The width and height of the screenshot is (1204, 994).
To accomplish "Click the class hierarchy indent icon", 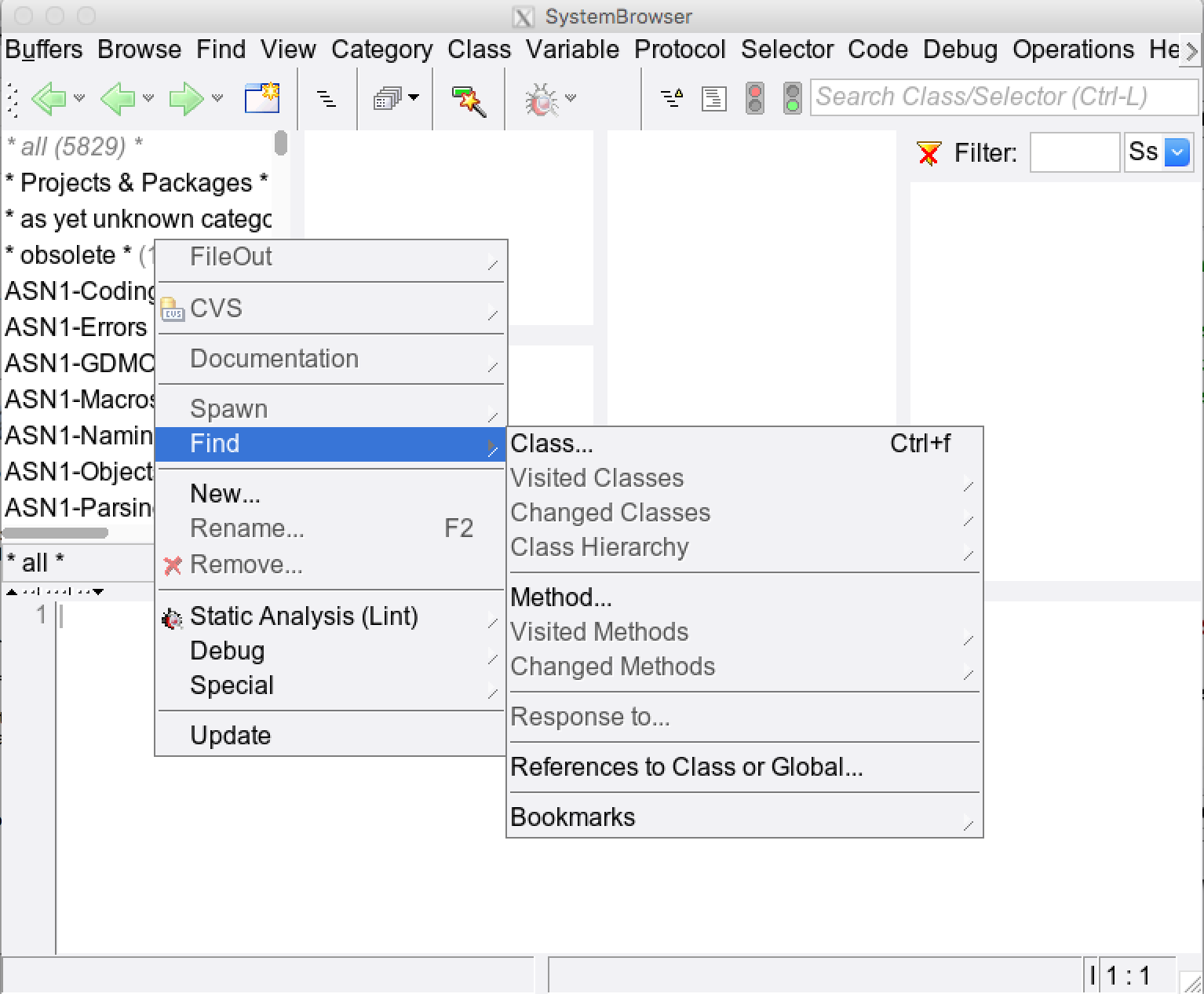I will (327, 99).
